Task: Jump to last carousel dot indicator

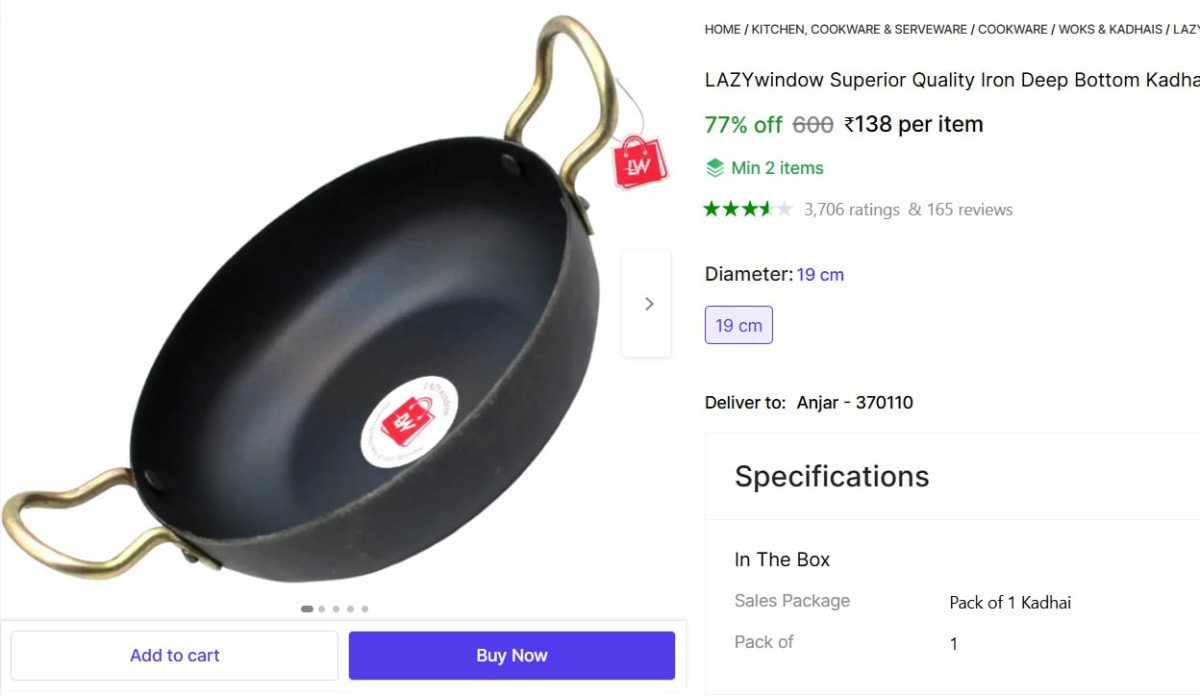Action: point(365,608)
